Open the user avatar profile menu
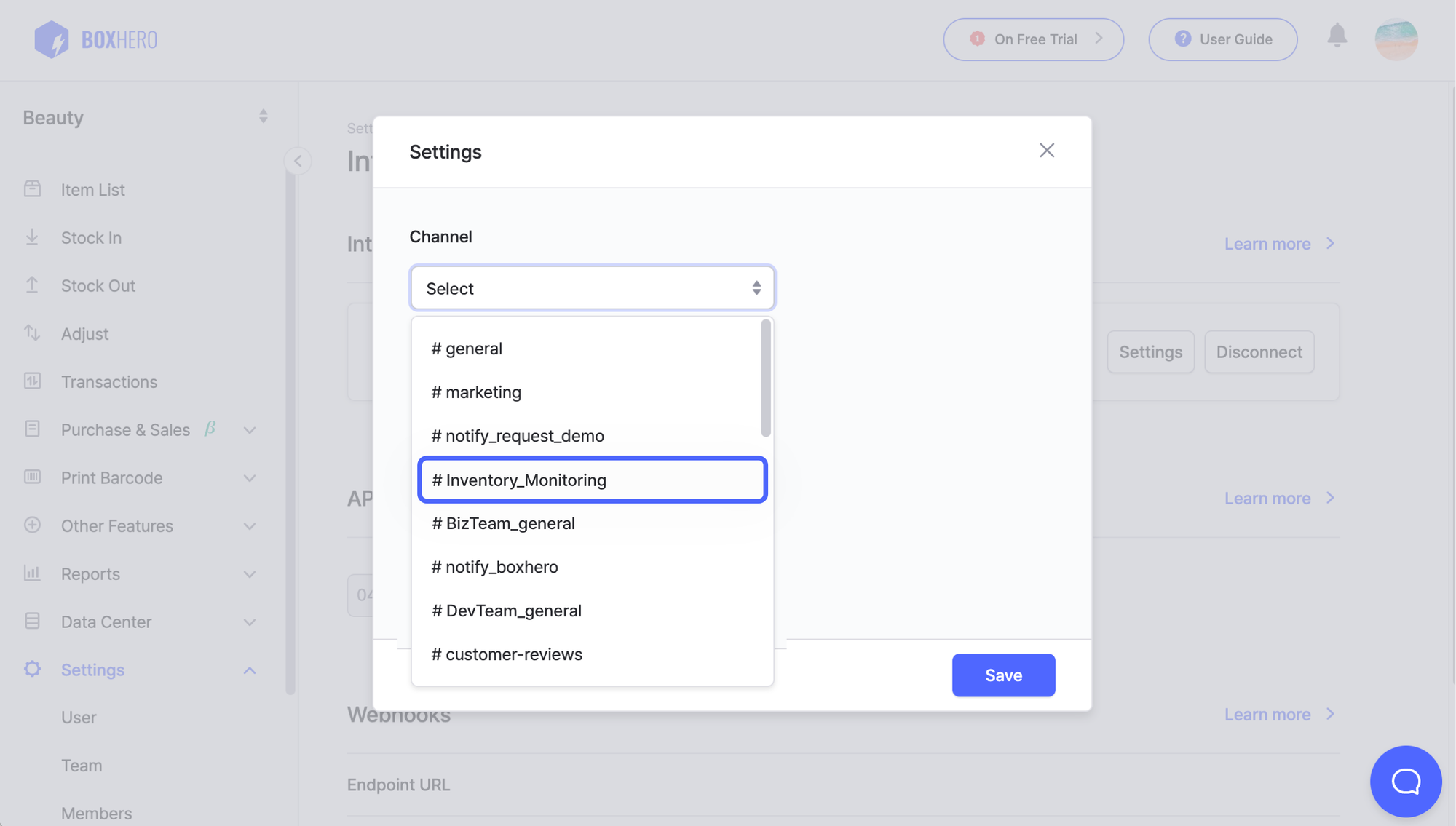The image size is (1456, 826). point(1396,39)
